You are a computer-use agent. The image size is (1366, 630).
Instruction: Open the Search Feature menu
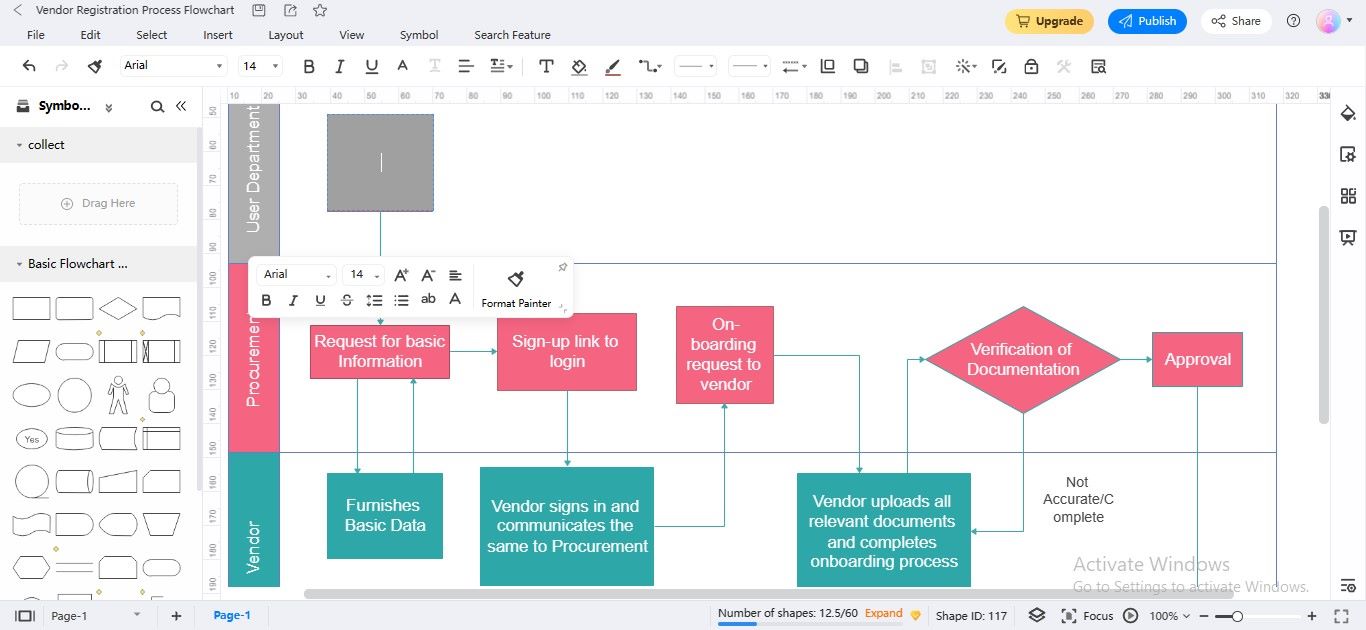(x=512, y=35)
